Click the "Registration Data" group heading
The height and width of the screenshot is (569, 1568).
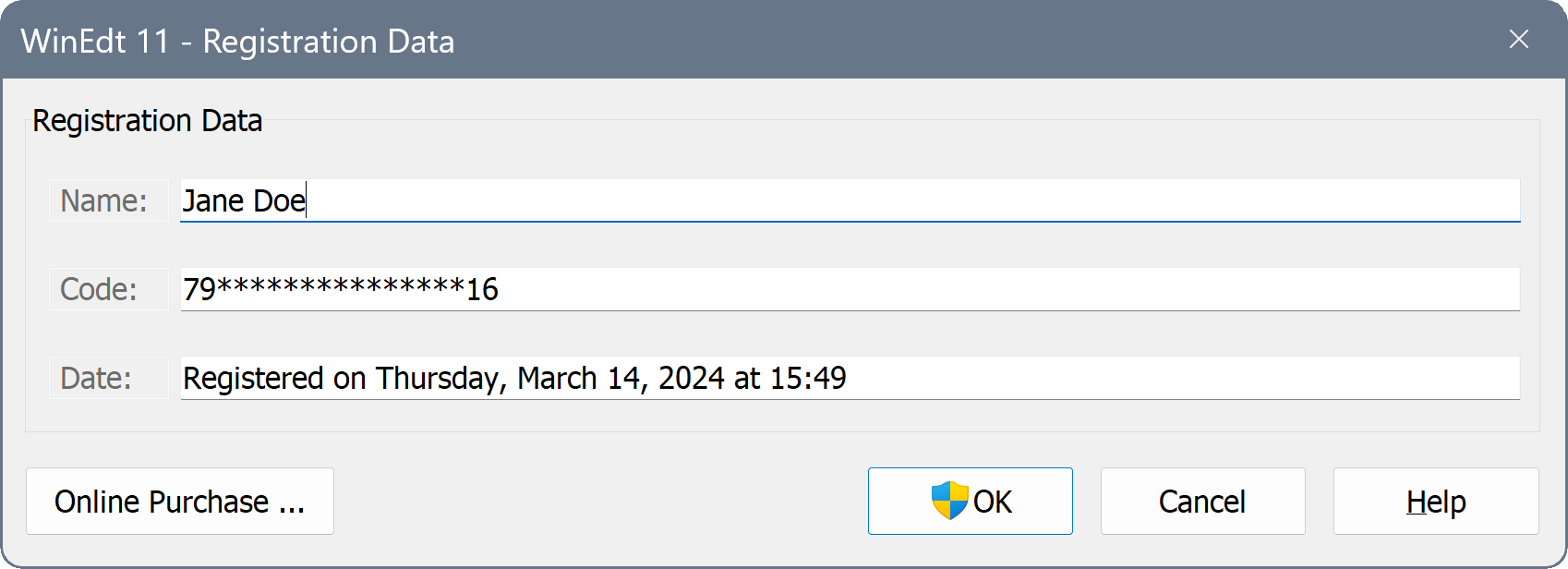pyautogui.click(x=148, y=121)
